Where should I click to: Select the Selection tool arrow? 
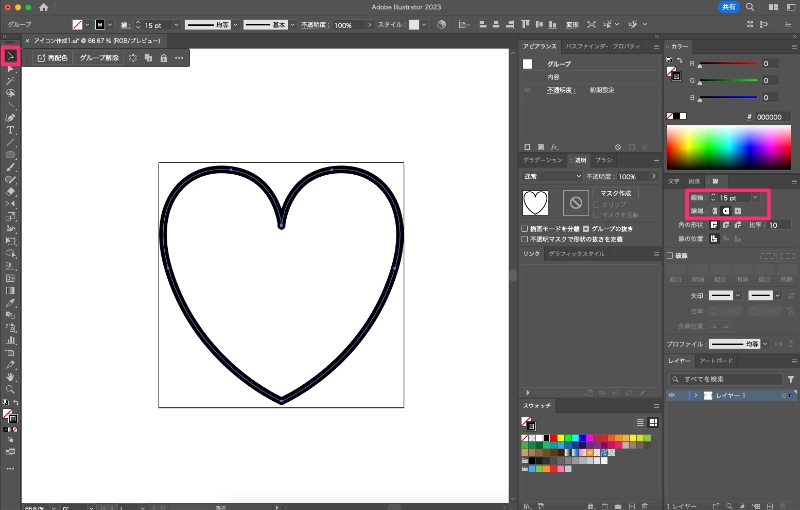(x=10, y=56)
